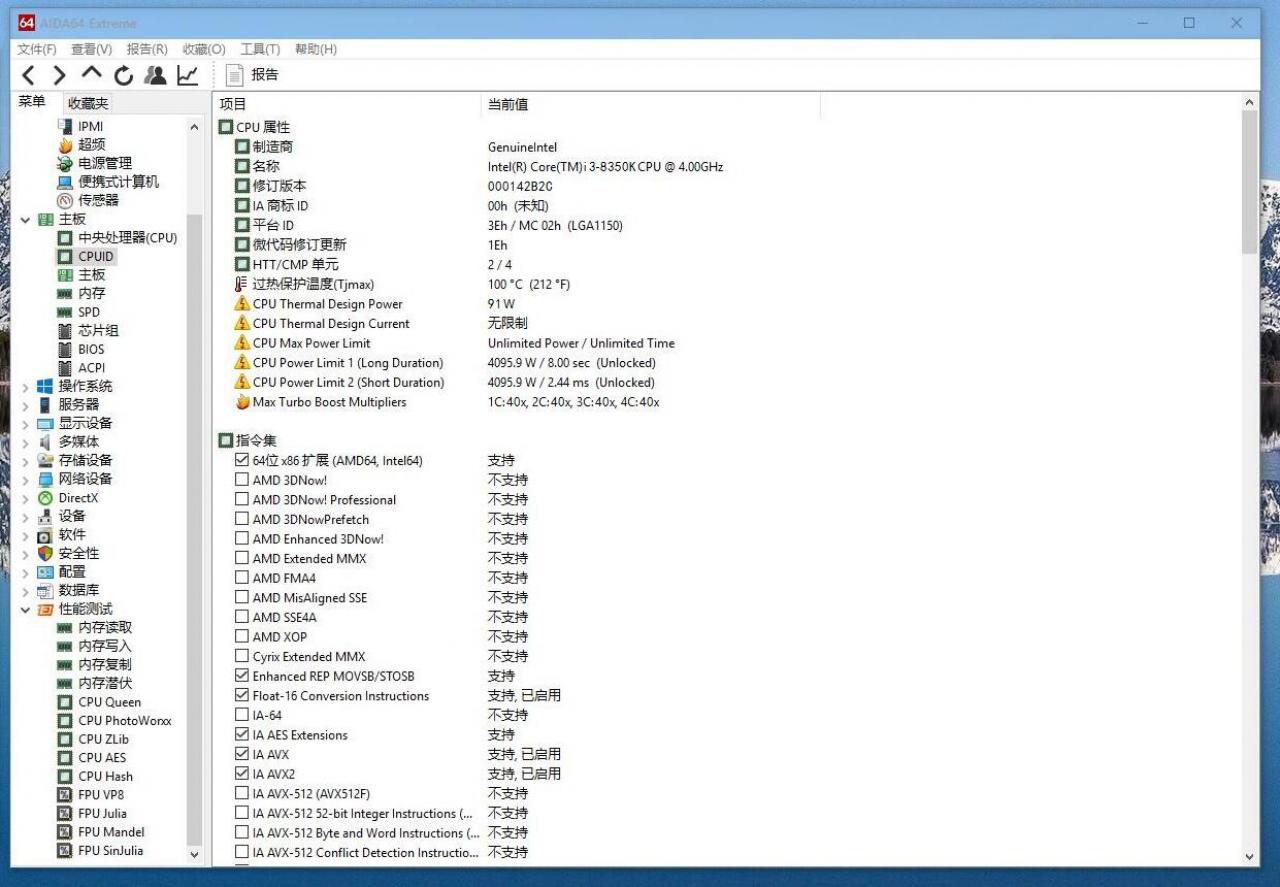Switch to the 收藏夹 tab
Image resolution: width=1280 pixels, height=887 pixels.
(87, 103)
